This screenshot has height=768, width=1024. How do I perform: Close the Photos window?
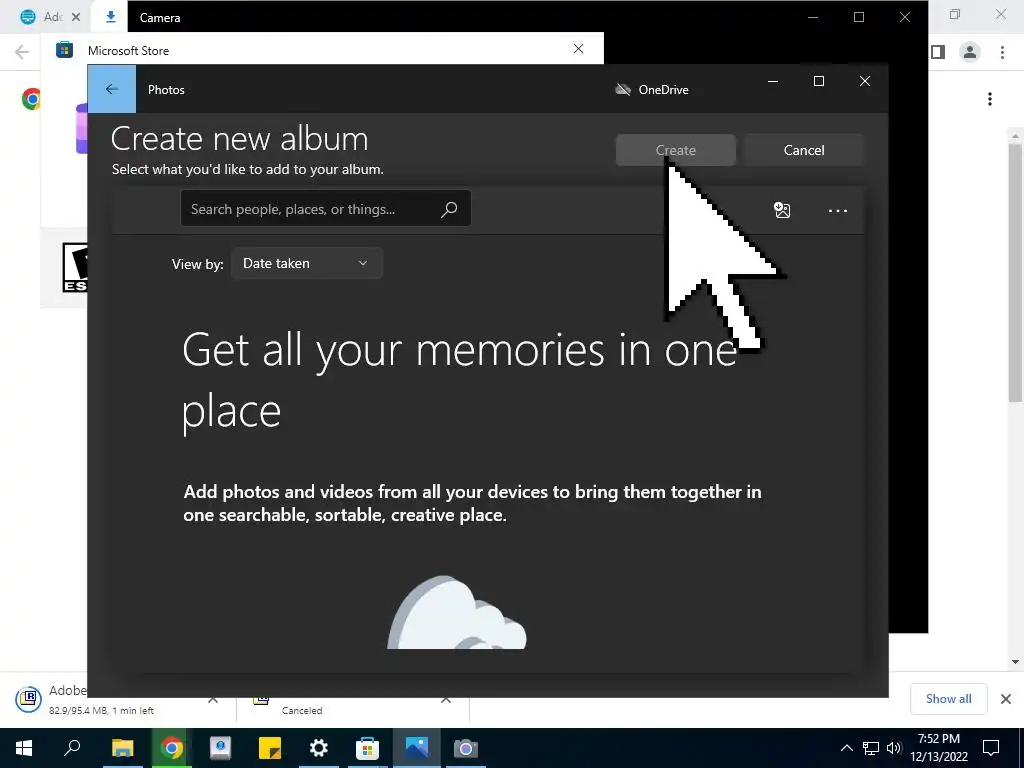coord(865,81)
